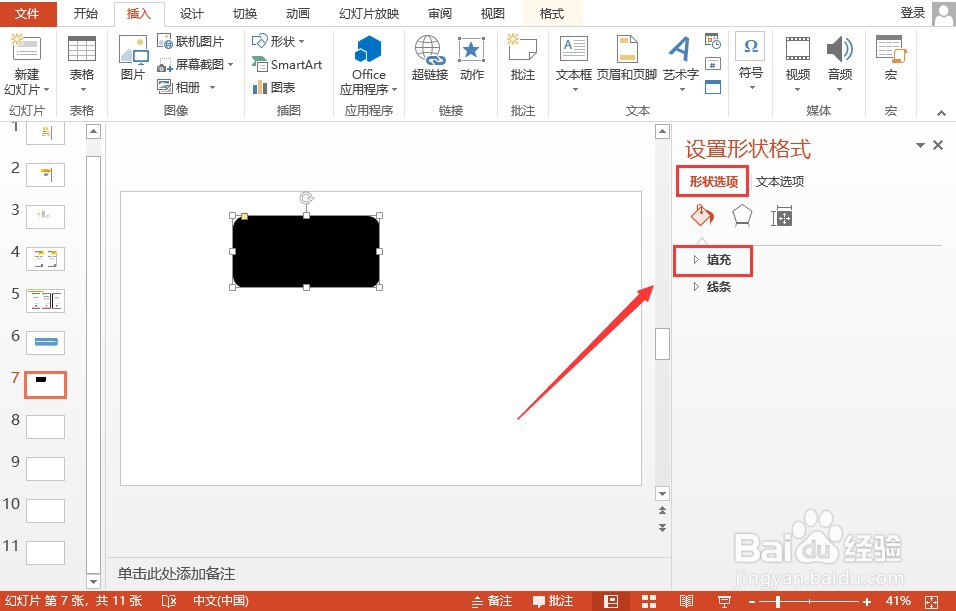Image resolution: width=956 pixels, height=611 pixels.
Task: Switch to Slide Sorter view
Action: point(649,601)
